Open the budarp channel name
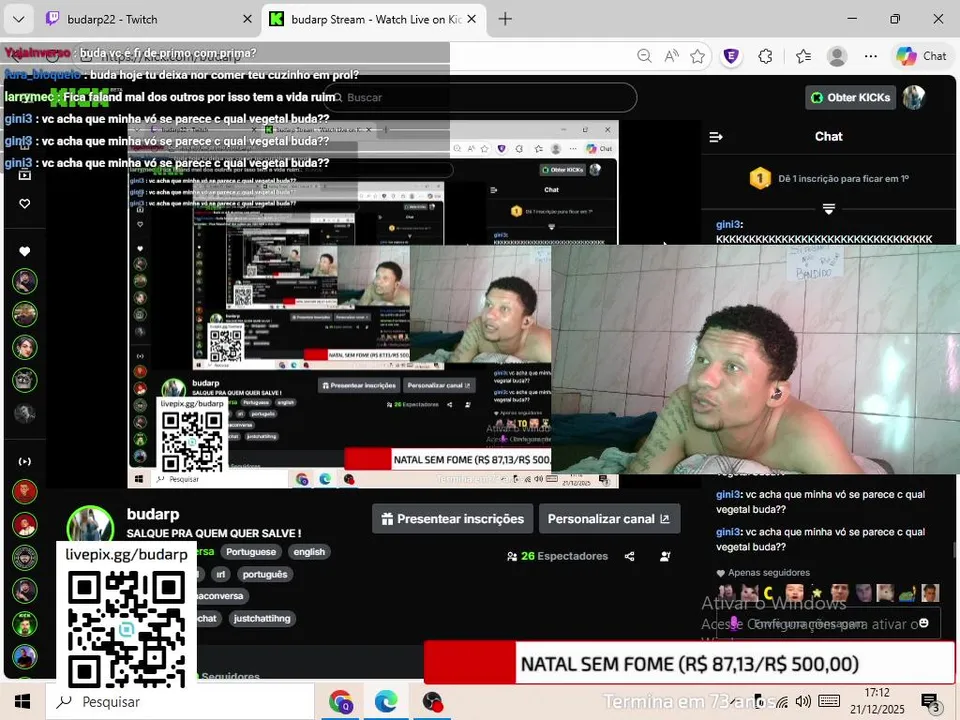The image size is (960, 720). pos(153,514)
